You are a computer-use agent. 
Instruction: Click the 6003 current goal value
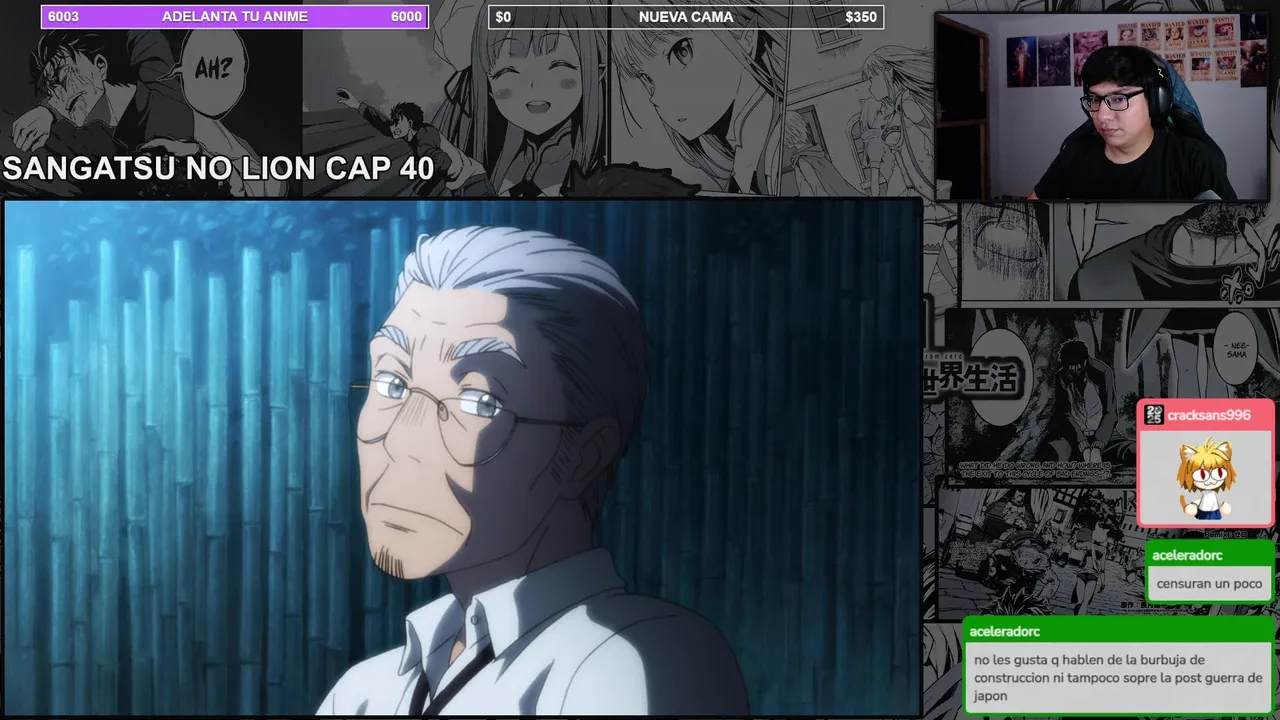pyautogui.click(x=63, y=17)
